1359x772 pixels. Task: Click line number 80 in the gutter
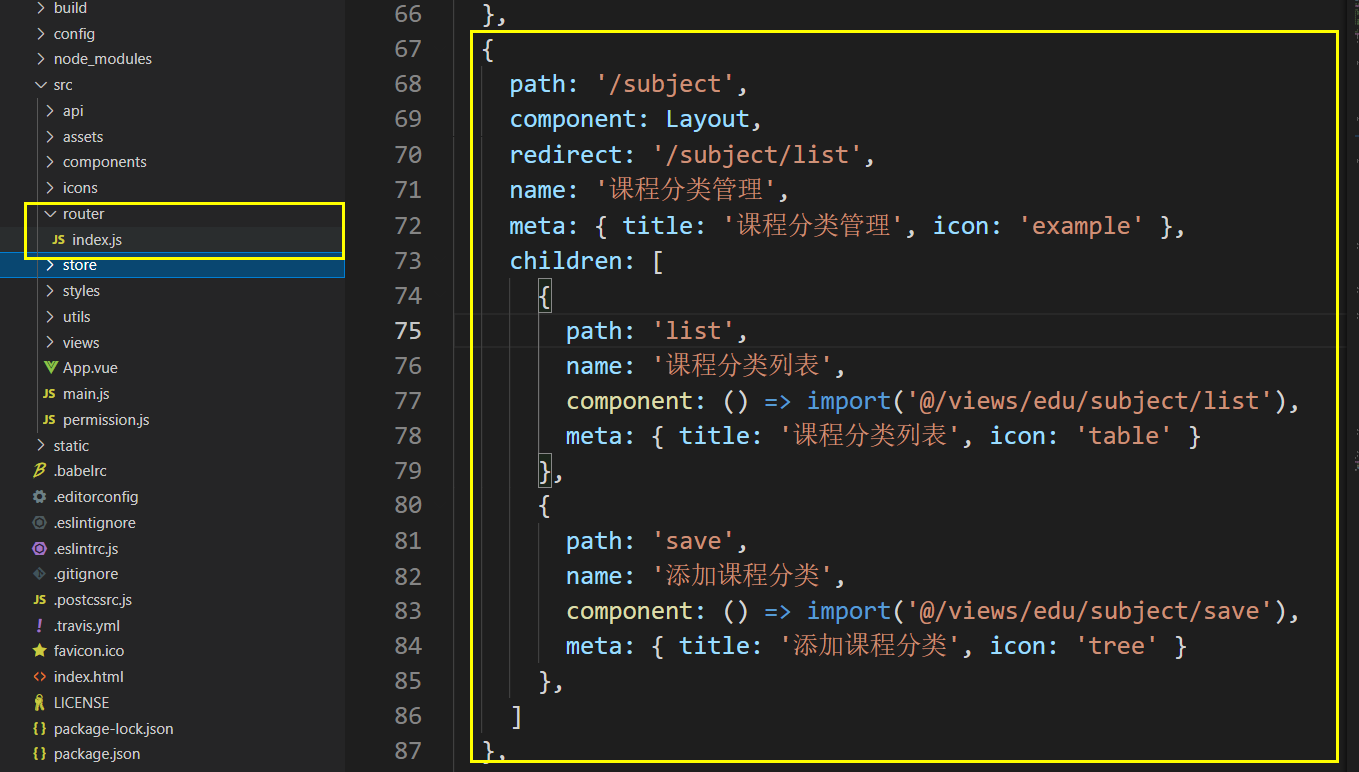coord(408,506)
